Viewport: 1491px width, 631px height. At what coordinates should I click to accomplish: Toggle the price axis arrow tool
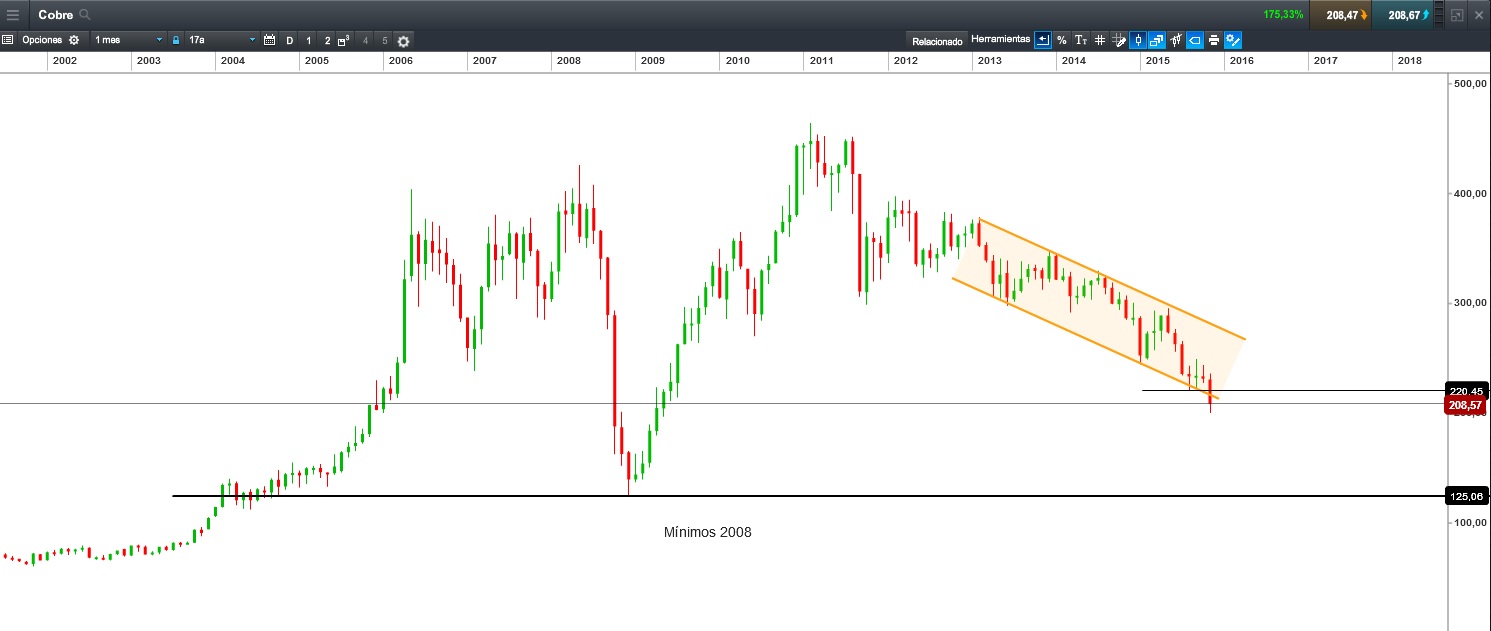1043,40
